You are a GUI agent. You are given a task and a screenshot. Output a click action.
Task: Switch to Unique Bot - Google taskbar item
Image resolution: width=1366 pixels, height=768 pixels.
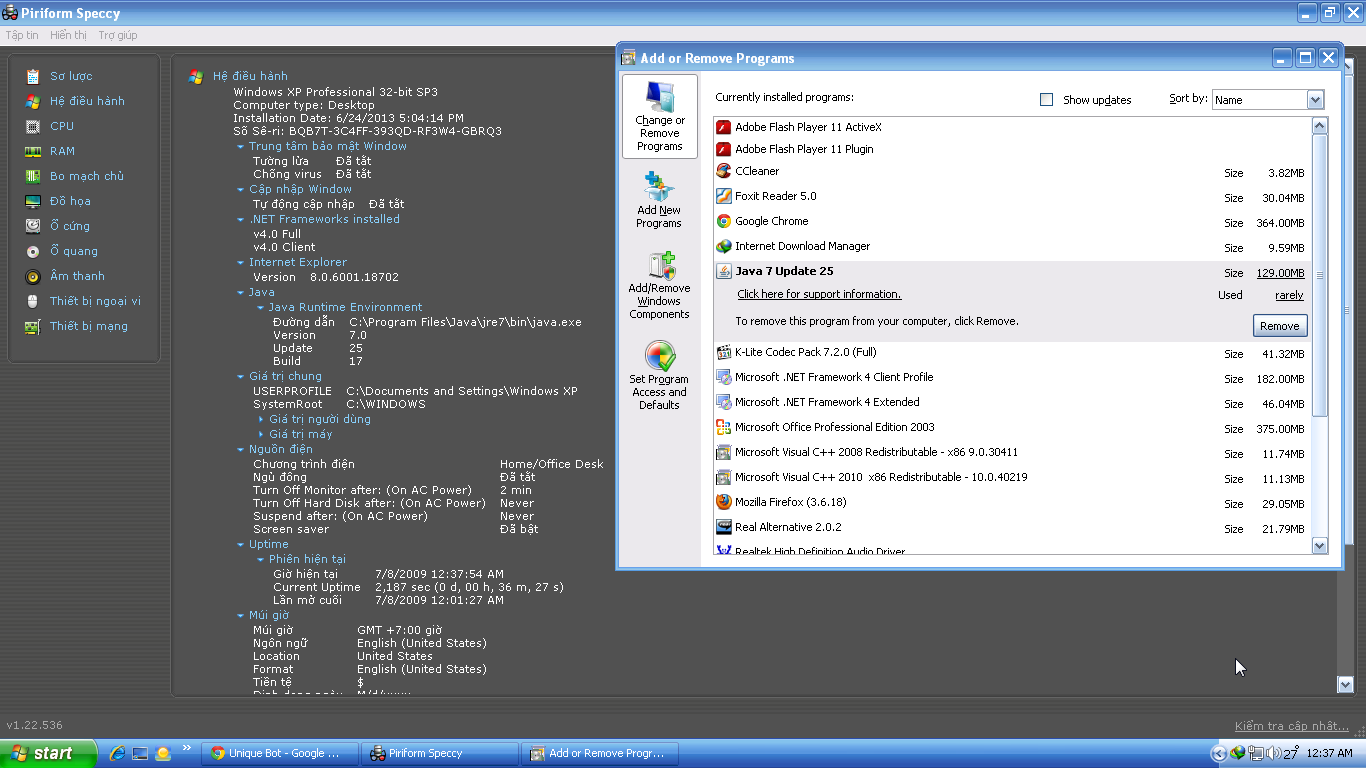click(x=280, y=753)
